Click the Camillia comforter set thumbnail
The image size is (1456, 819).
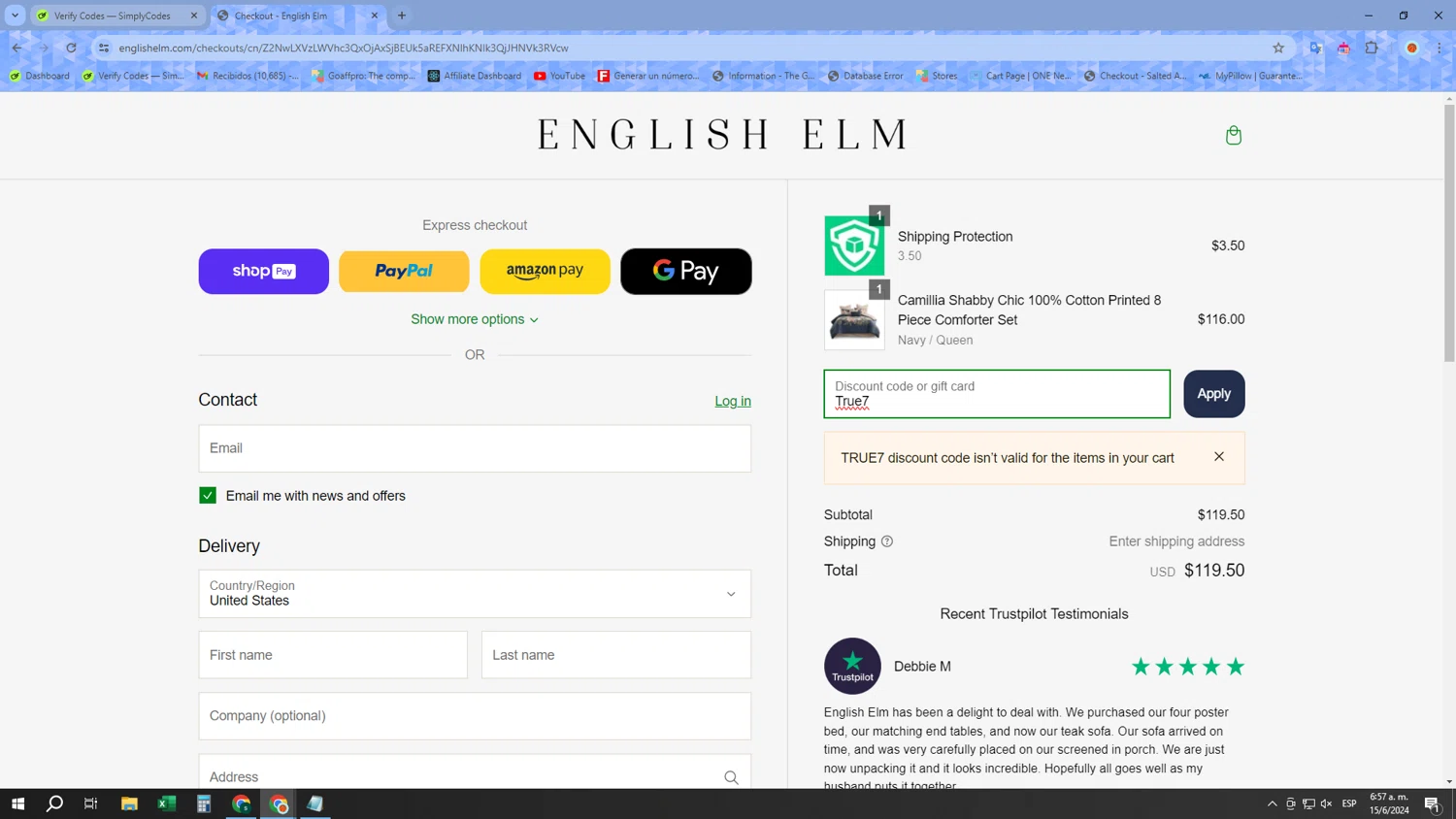click(x=854, y=319)
